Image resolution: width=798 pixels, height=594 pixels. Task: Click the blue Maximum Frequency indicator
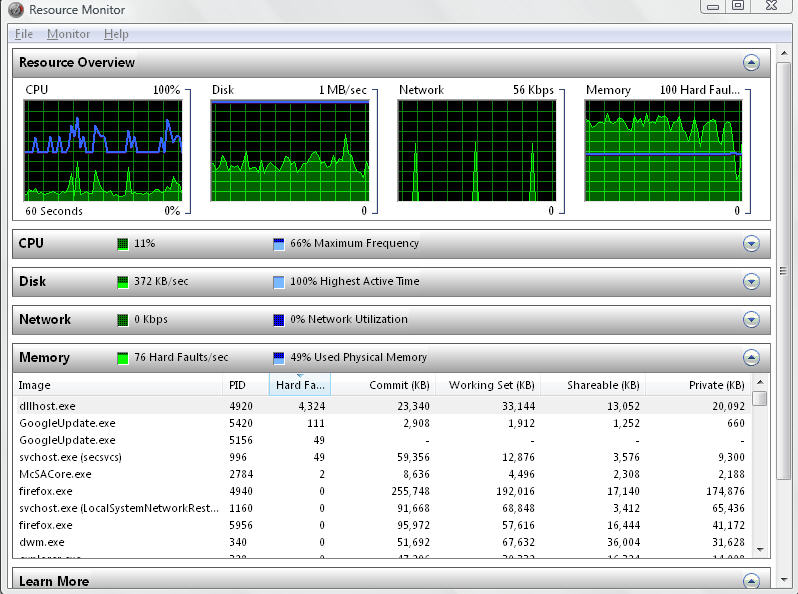278,244
